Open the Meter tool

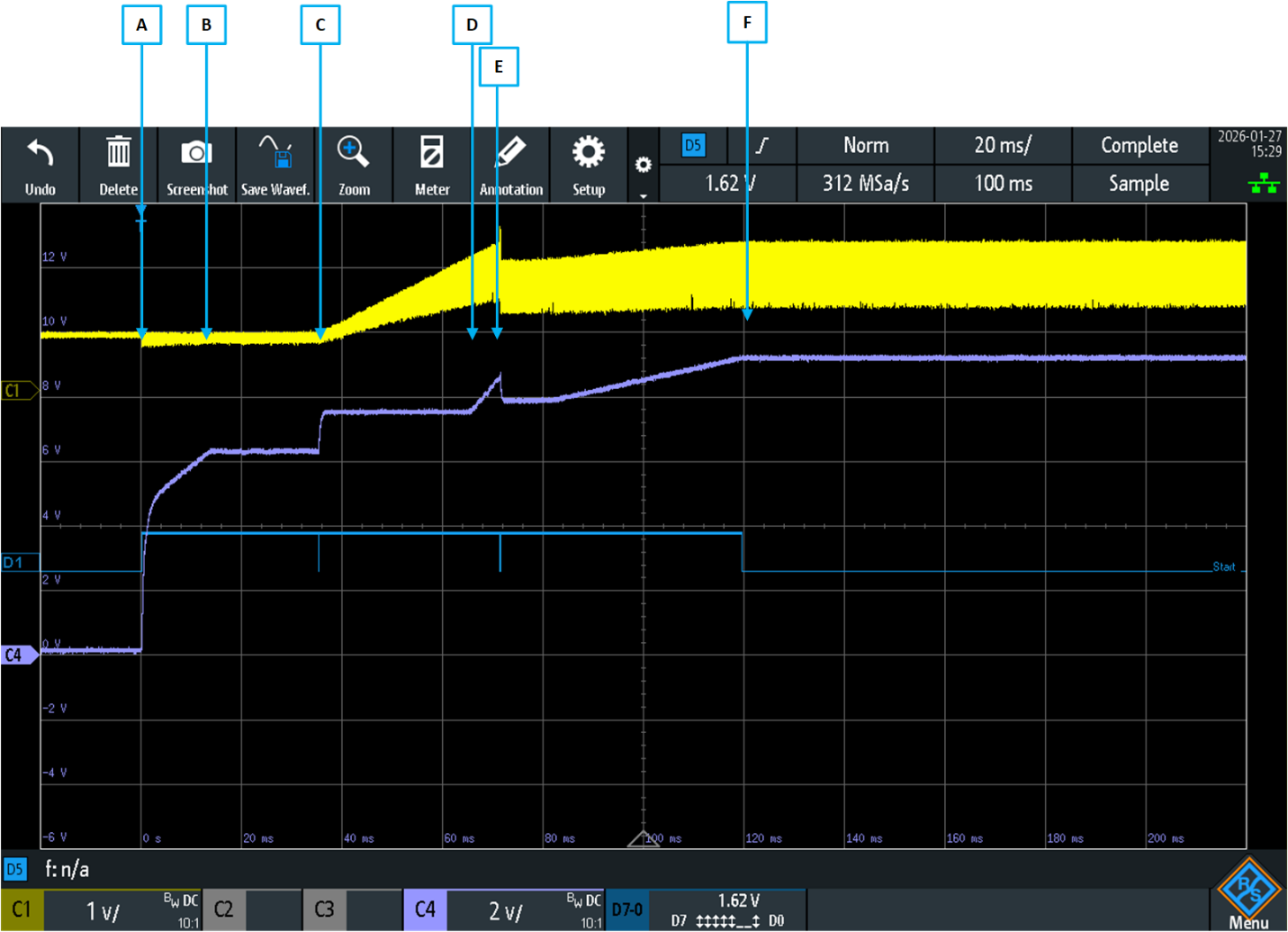click(x=431, y=154)
